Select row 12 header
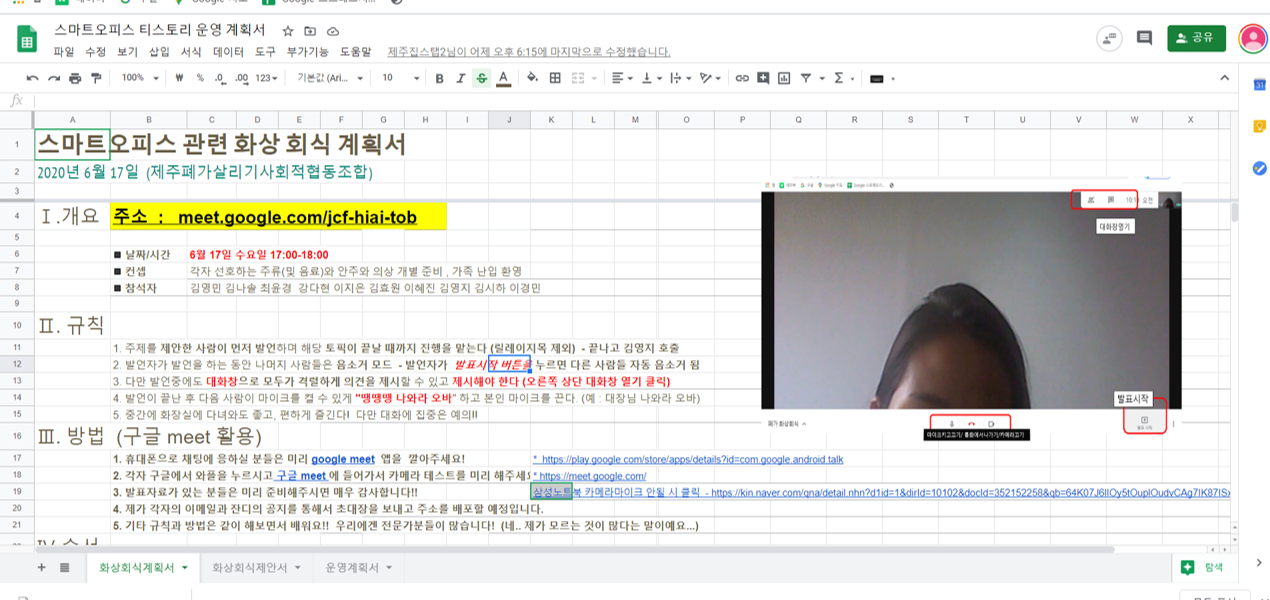The height and width of the screenshot is (600, 1270). 17,364
